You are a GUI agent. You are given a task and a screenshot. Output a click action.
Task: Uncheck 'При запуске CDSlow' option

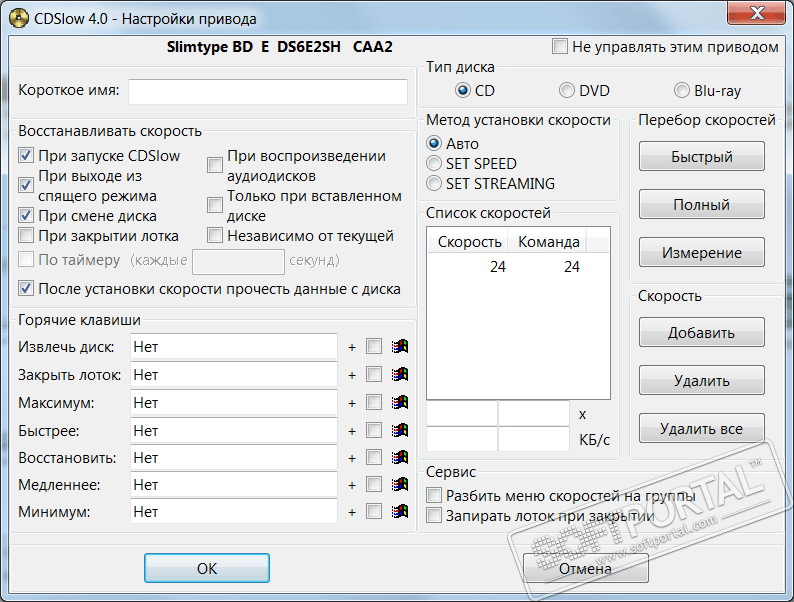click(x=26, y=155)
